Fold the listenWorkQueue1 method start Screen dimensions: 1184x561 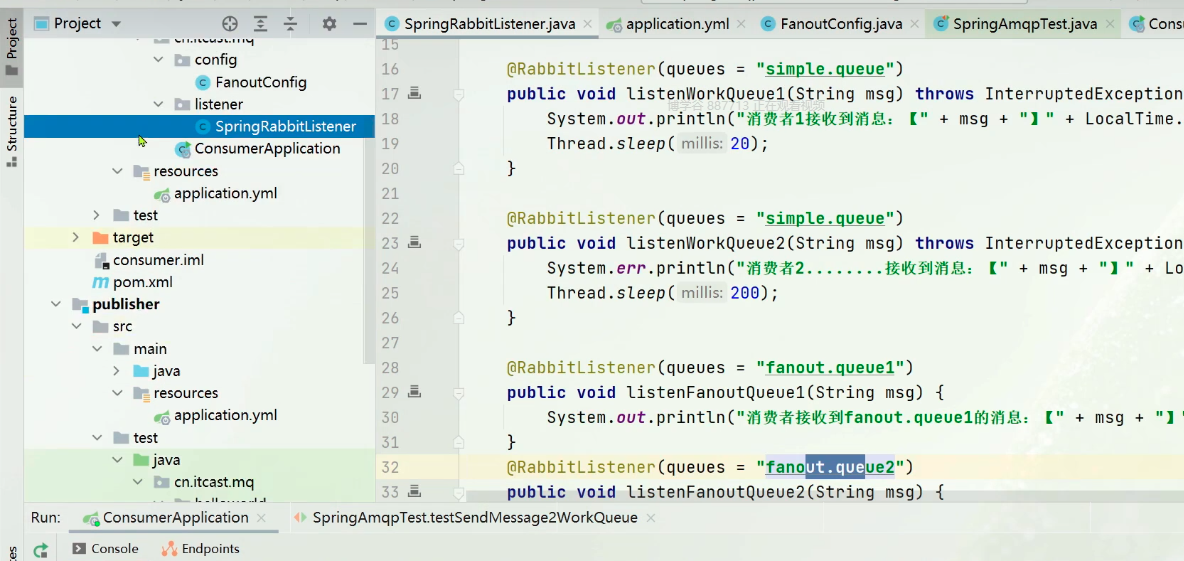[458, 94]
